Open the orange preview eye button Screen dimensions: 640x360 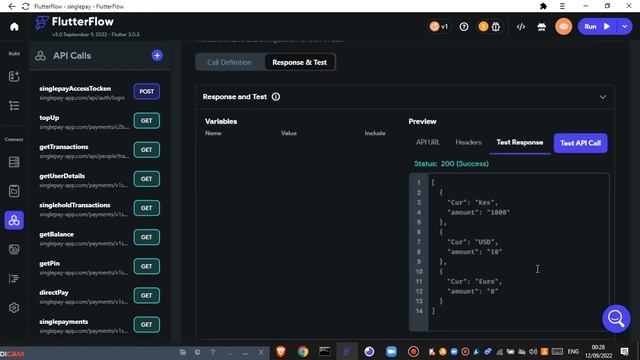tap(564, 27)
